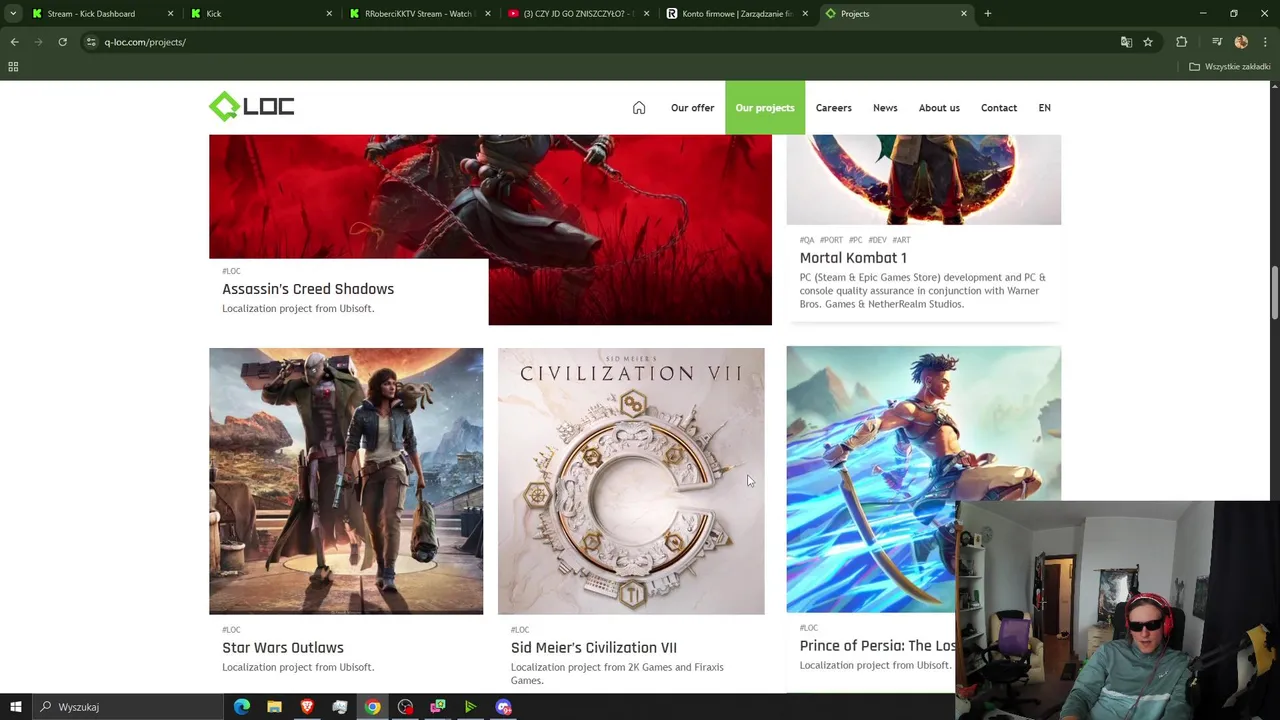This screenshot has width=1280, height=720.
Task: Open the Prince of Persia project title
Action: [877, 646]
